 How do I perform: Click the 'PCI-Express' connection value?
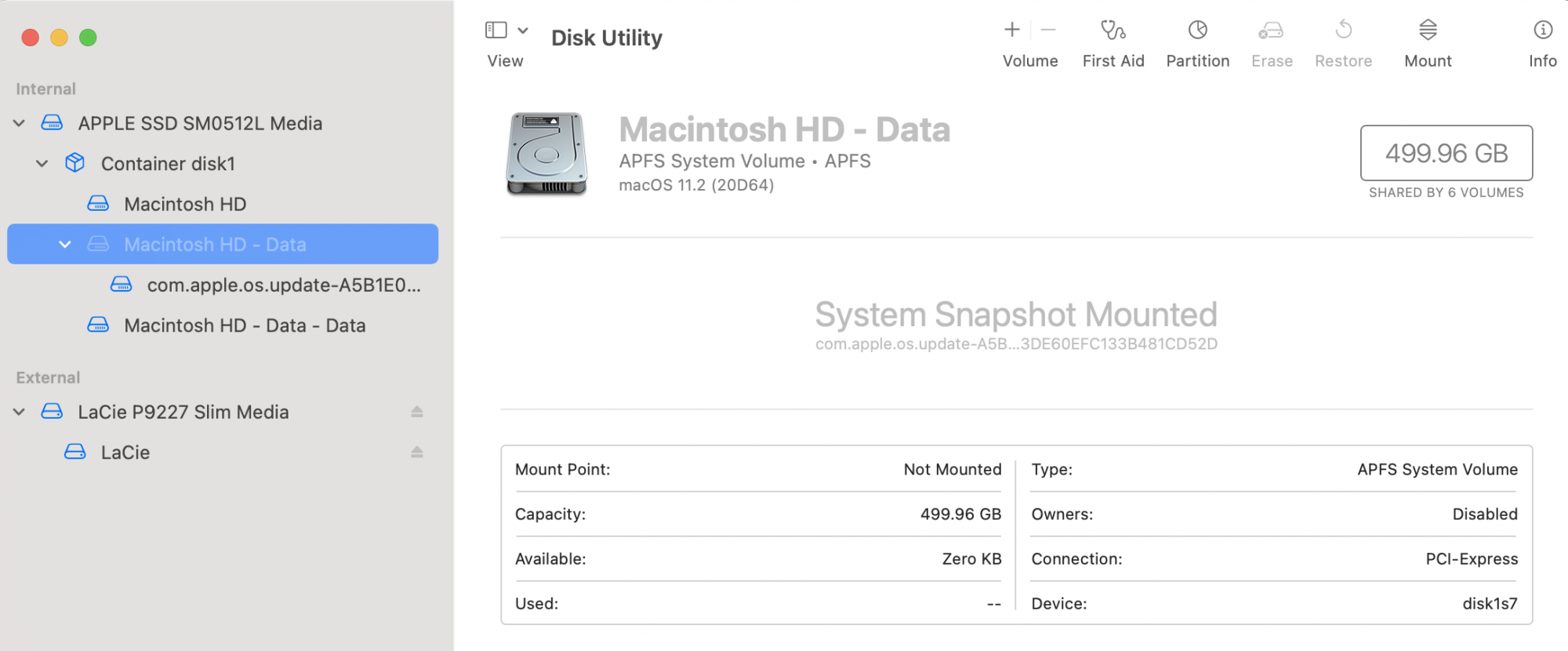[1472, 559]
